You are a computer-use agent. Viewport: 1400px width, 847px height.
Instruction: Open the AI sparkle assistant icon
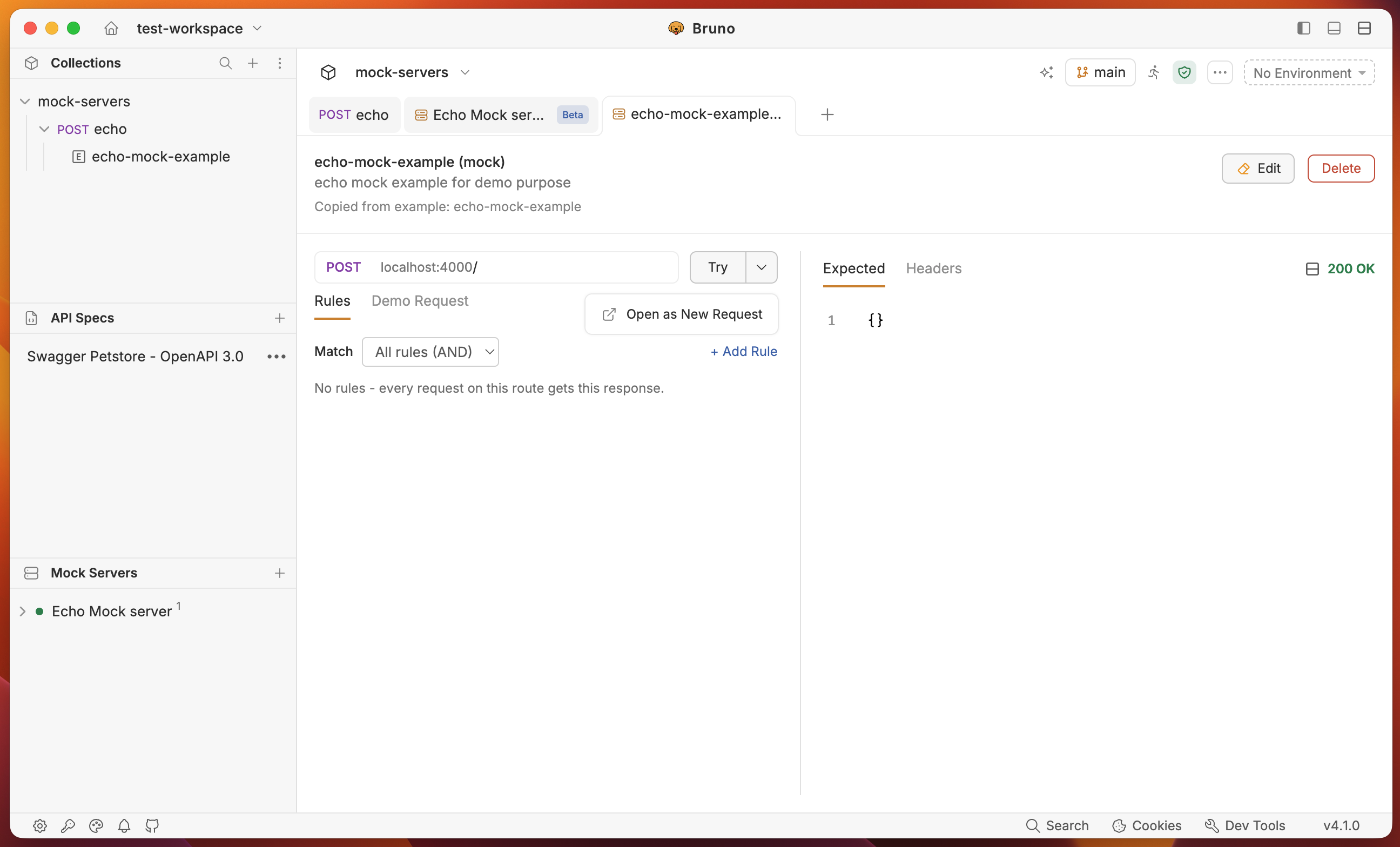[1047, 73]
